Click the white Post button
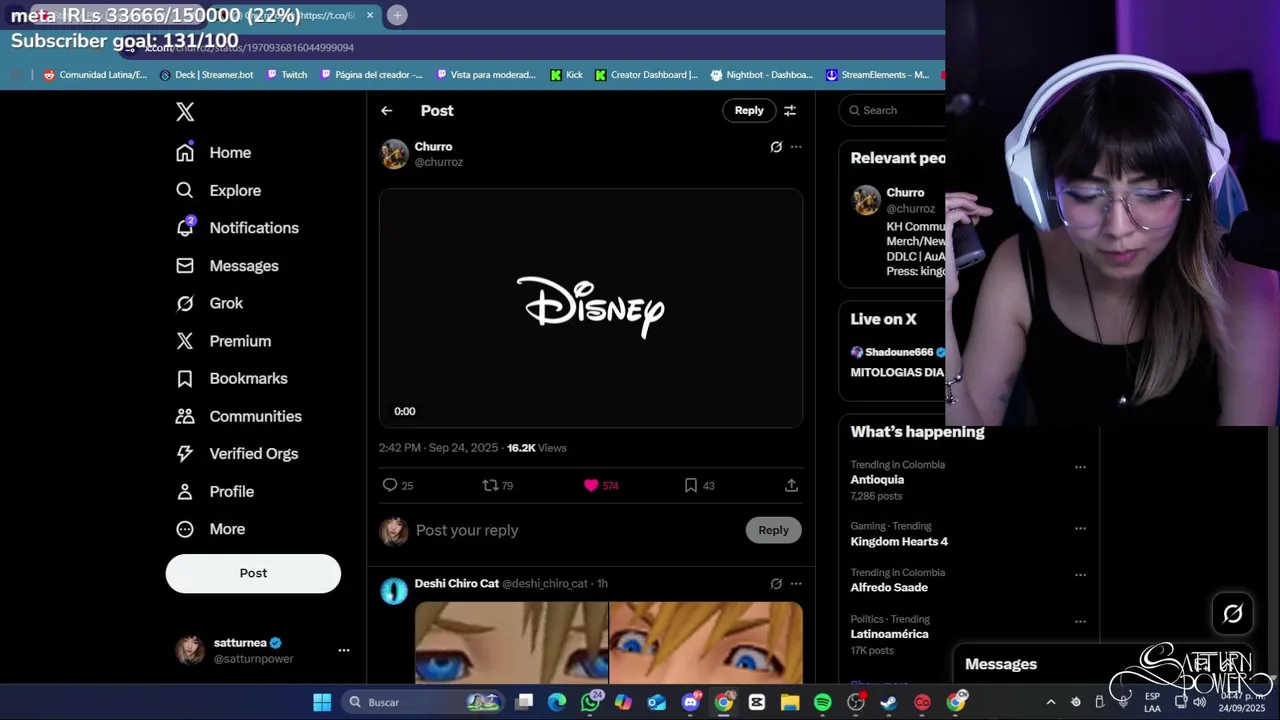1280x720 pixels. tap(253, 573)
